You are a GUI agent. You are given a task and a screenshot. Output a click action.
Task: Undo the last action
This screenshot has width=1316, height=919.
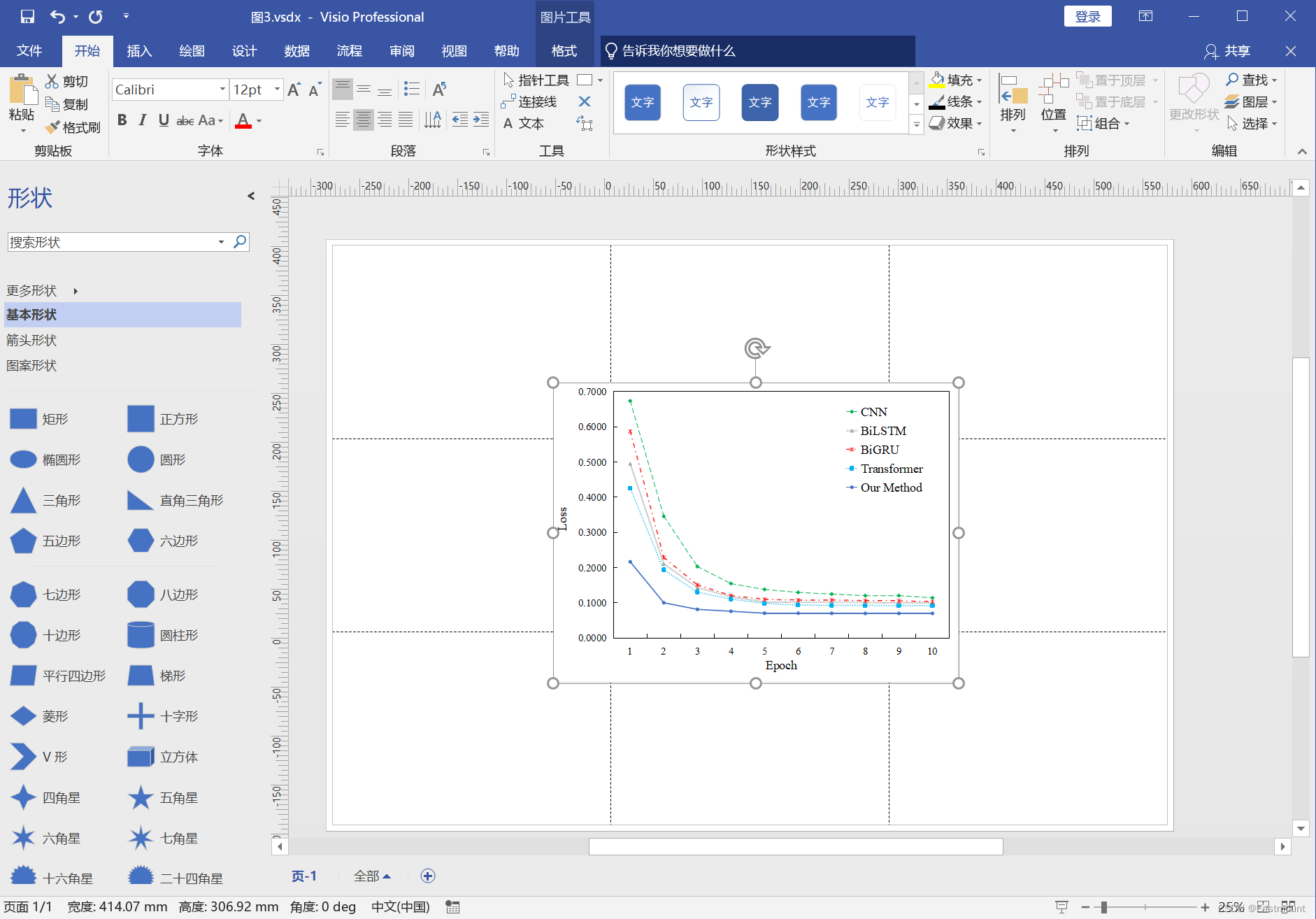58,16
